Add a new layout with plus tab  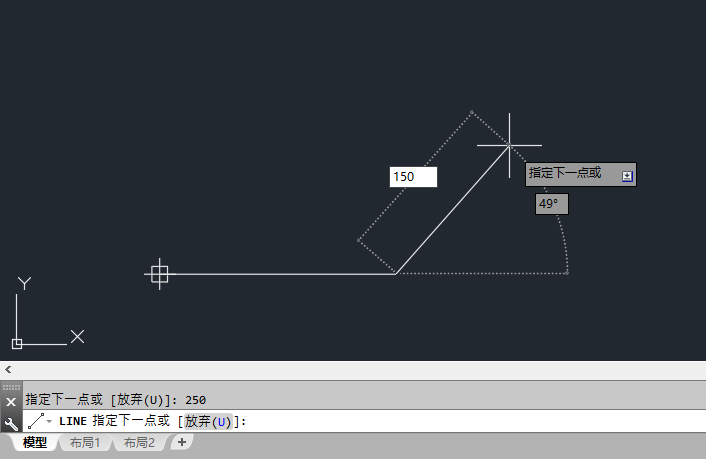[182, 442]
